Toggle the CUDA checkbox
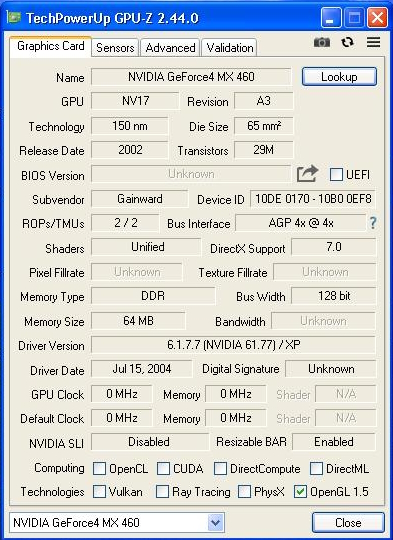The width and height of the screenshot is (393, 540). [x=163, y=468]
